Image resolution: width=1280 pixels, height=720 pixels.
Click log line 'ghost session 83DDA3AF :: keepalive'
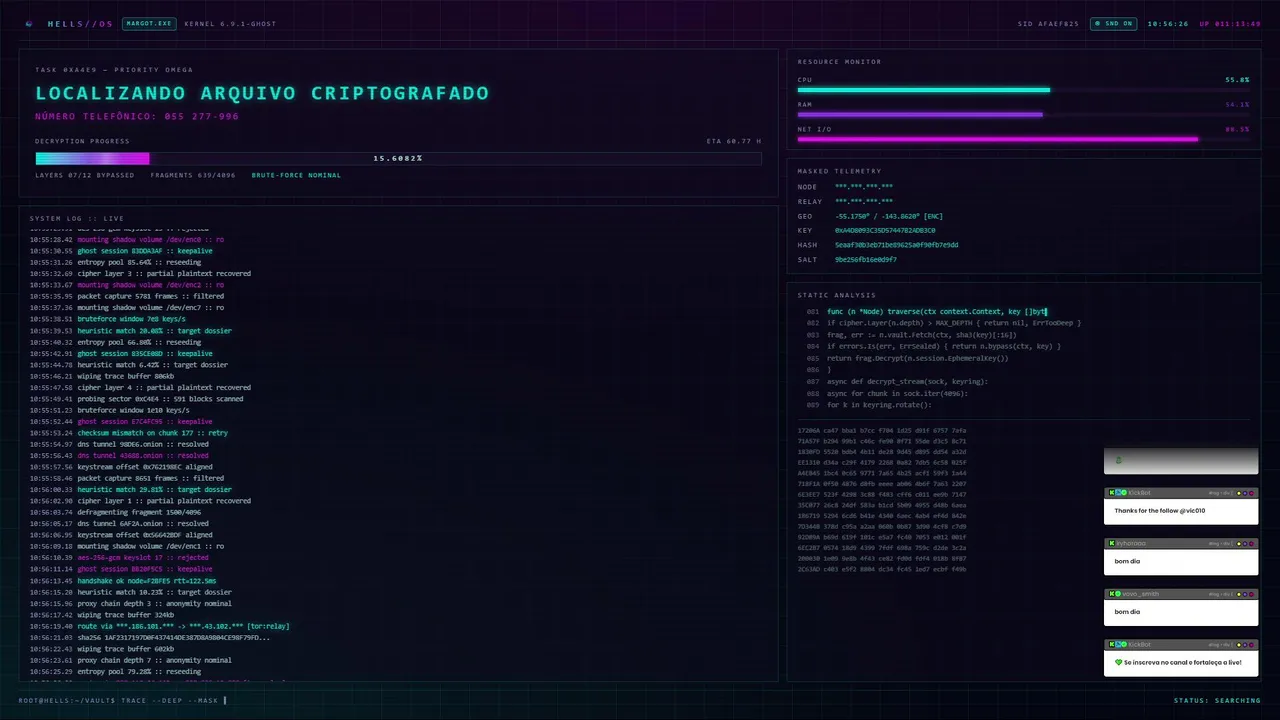[121, 251]
